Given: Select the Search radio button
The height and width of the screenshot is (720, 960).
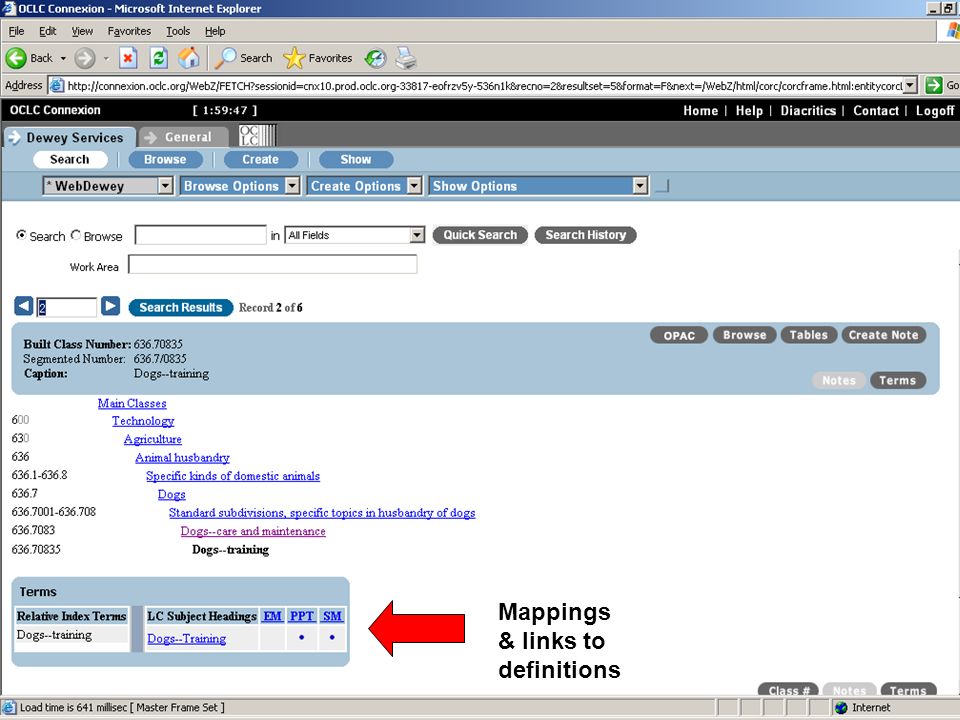Looking at the screenshot, I should coord(21,235).
